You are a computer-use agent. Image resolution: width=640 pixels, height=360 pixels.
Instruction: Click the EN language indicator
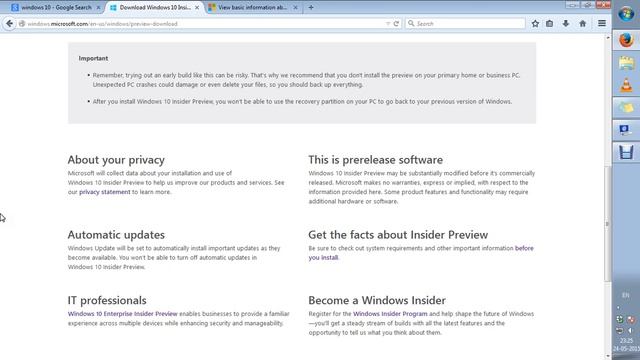pyautogui.click(x=626, y=295)
